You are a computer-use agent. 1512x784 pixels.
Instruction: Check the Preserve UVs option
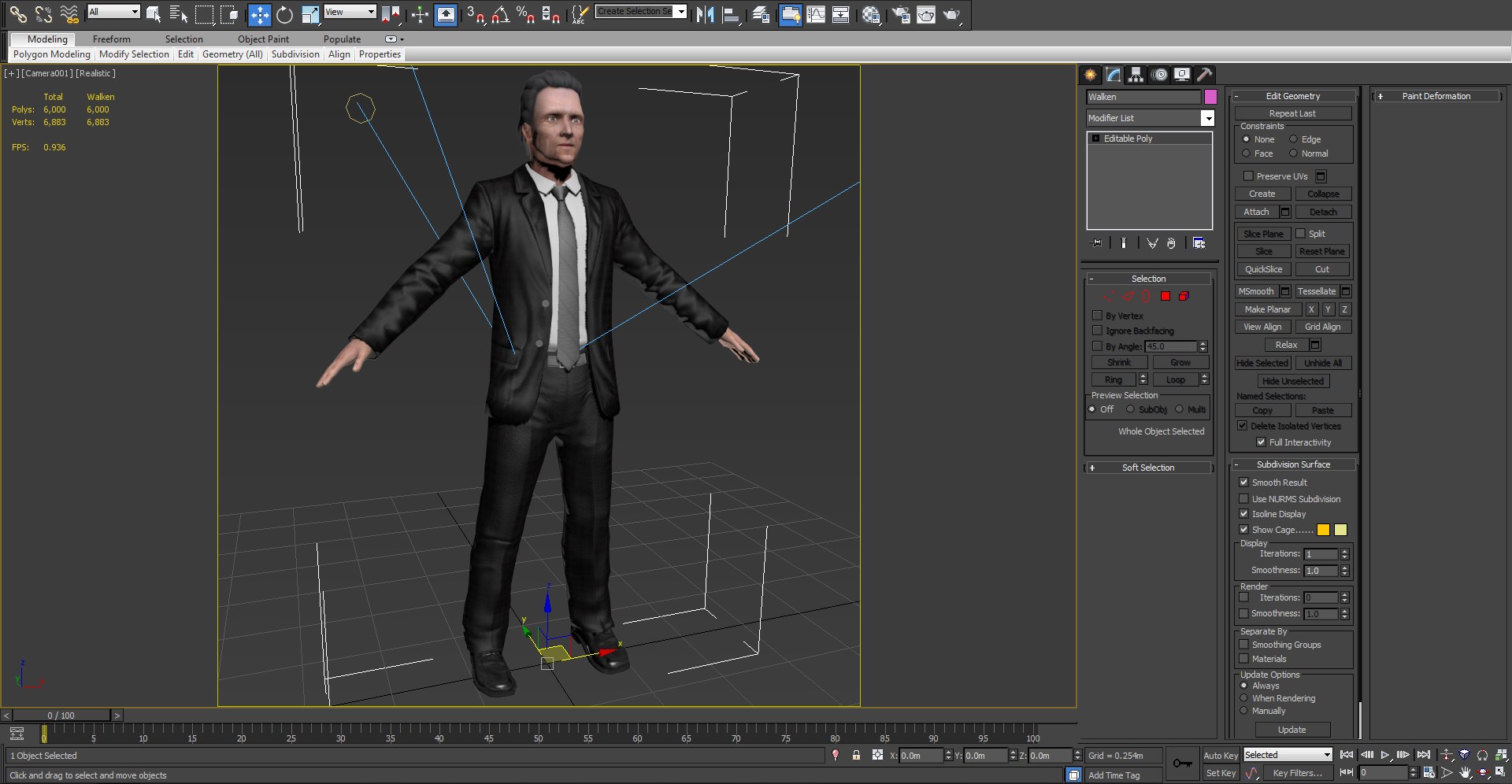pos(1248,176)
